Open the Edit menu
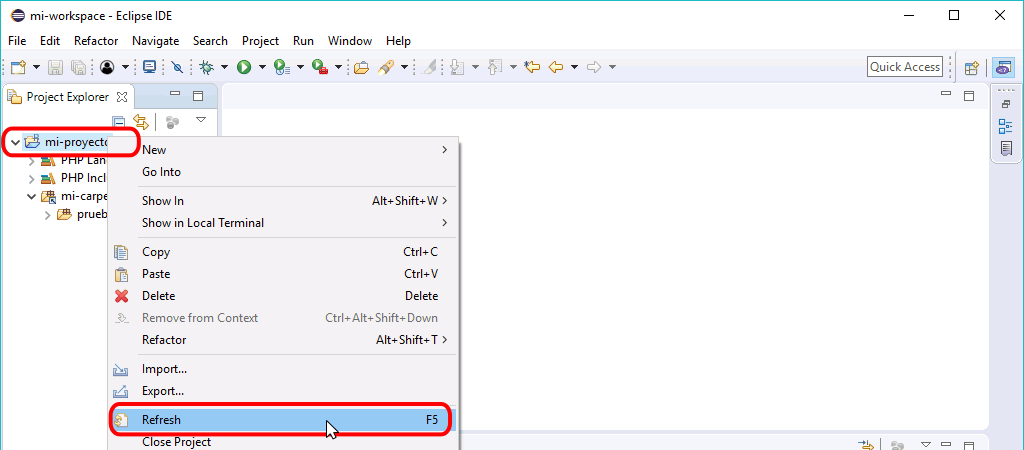The width and height of the screenshot is (1024, 450). pos(50,40)
